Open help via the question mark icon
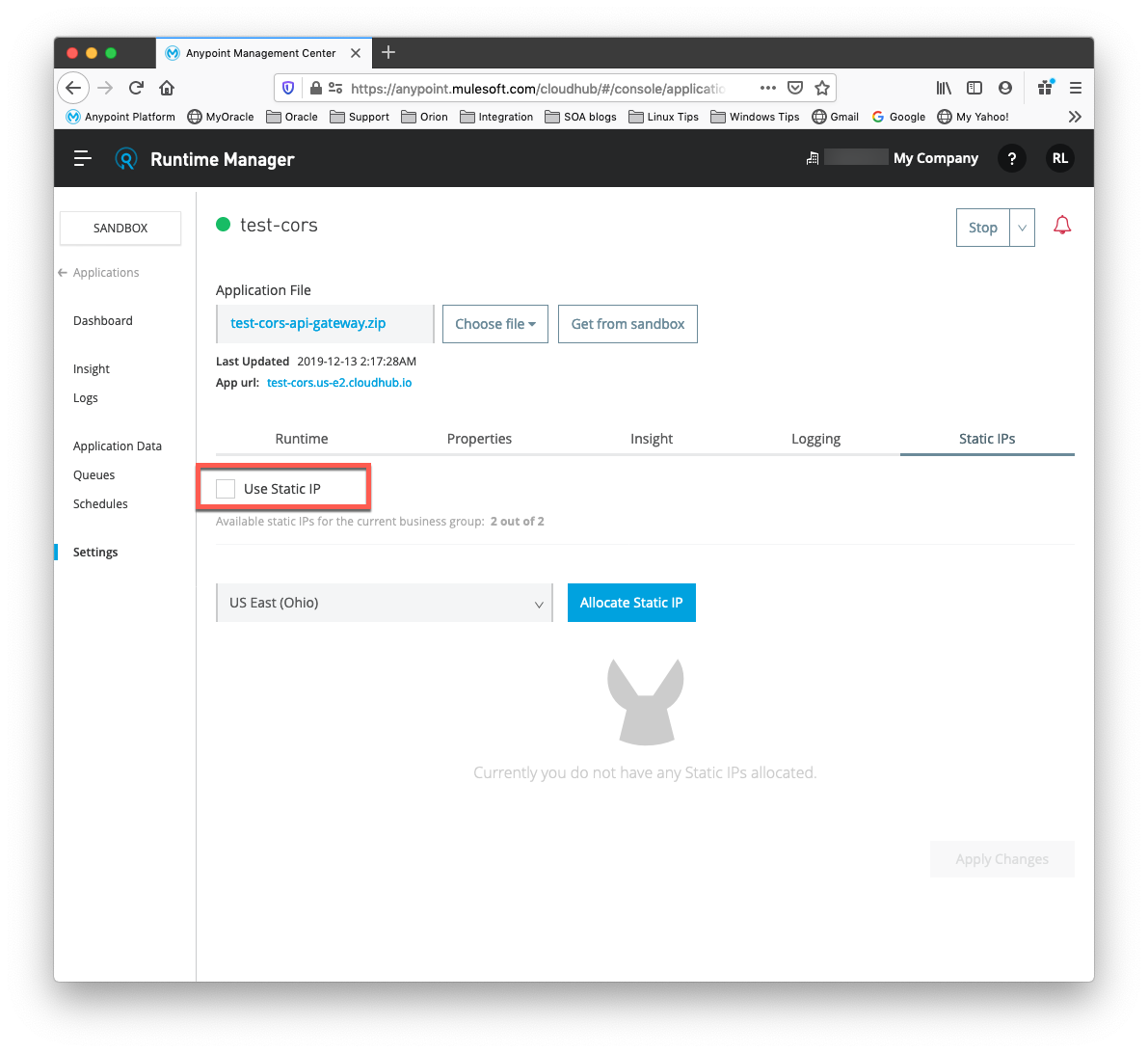Screen dimensions: 1148x1053 coord(1011,158)
